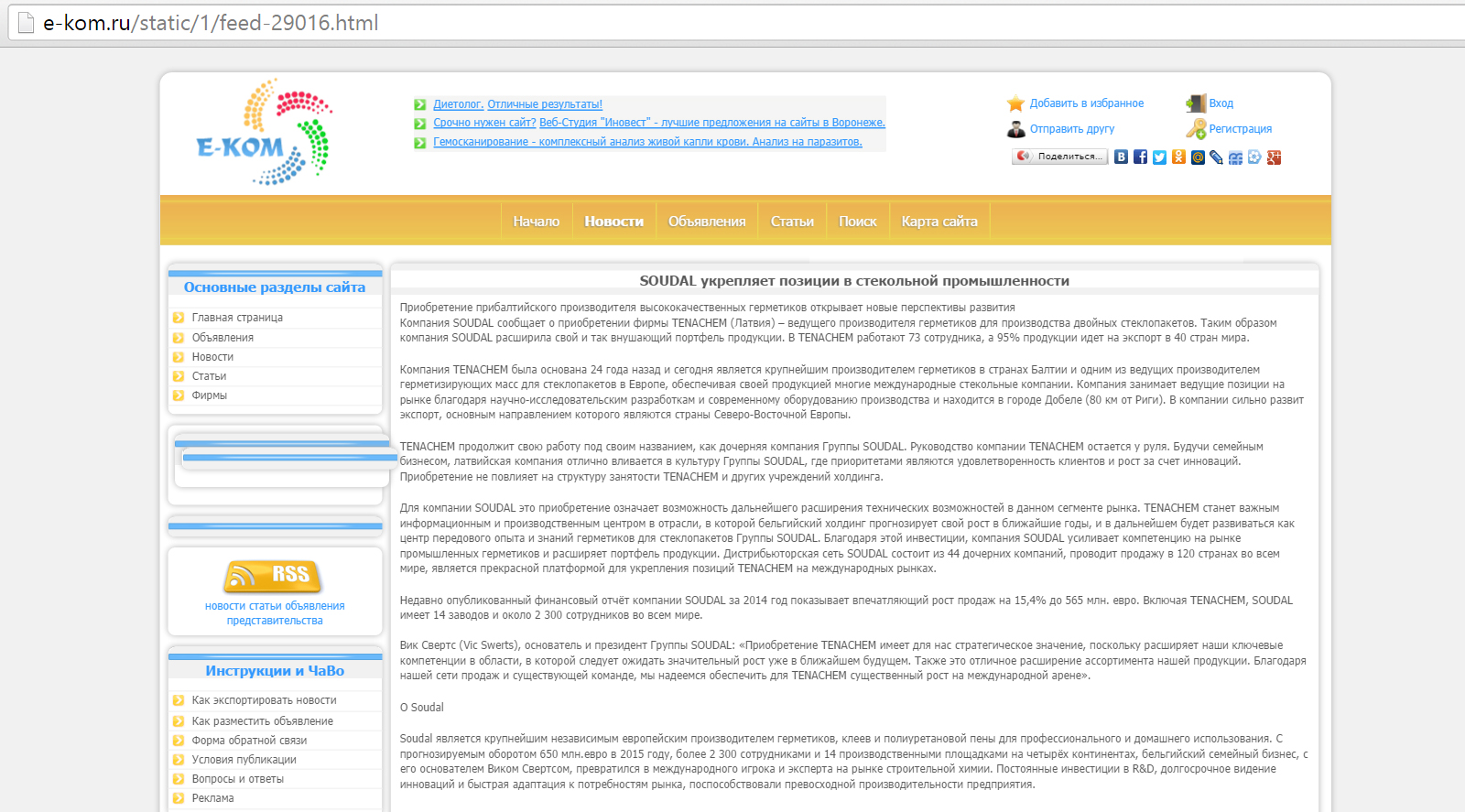Click the представительства RSS link

click(x=275, y=621)
